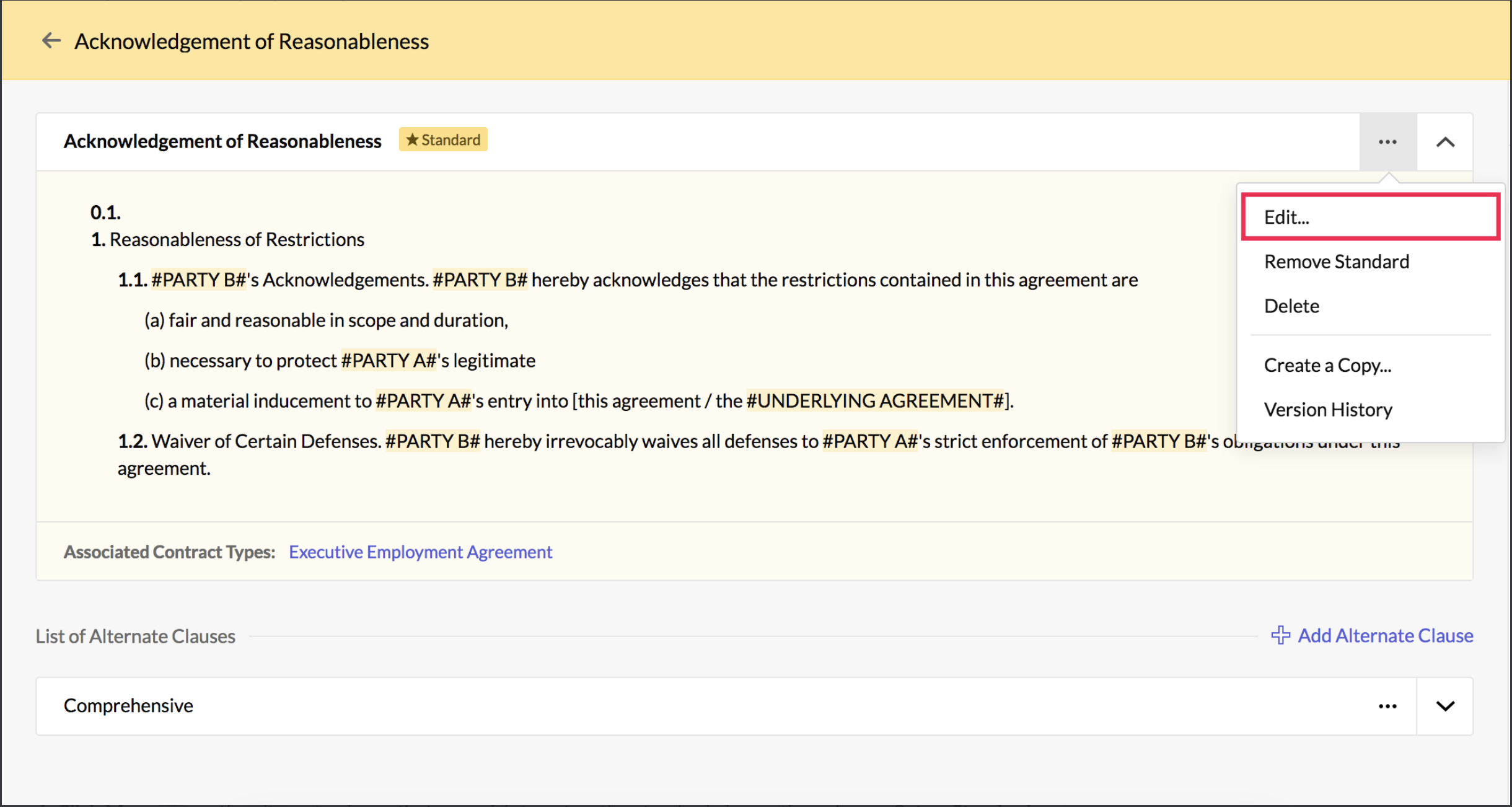The height and width of the screenshot is (807, 1512).
Task: Click Add Alternate Clause link
Action: pos(1386,635)
